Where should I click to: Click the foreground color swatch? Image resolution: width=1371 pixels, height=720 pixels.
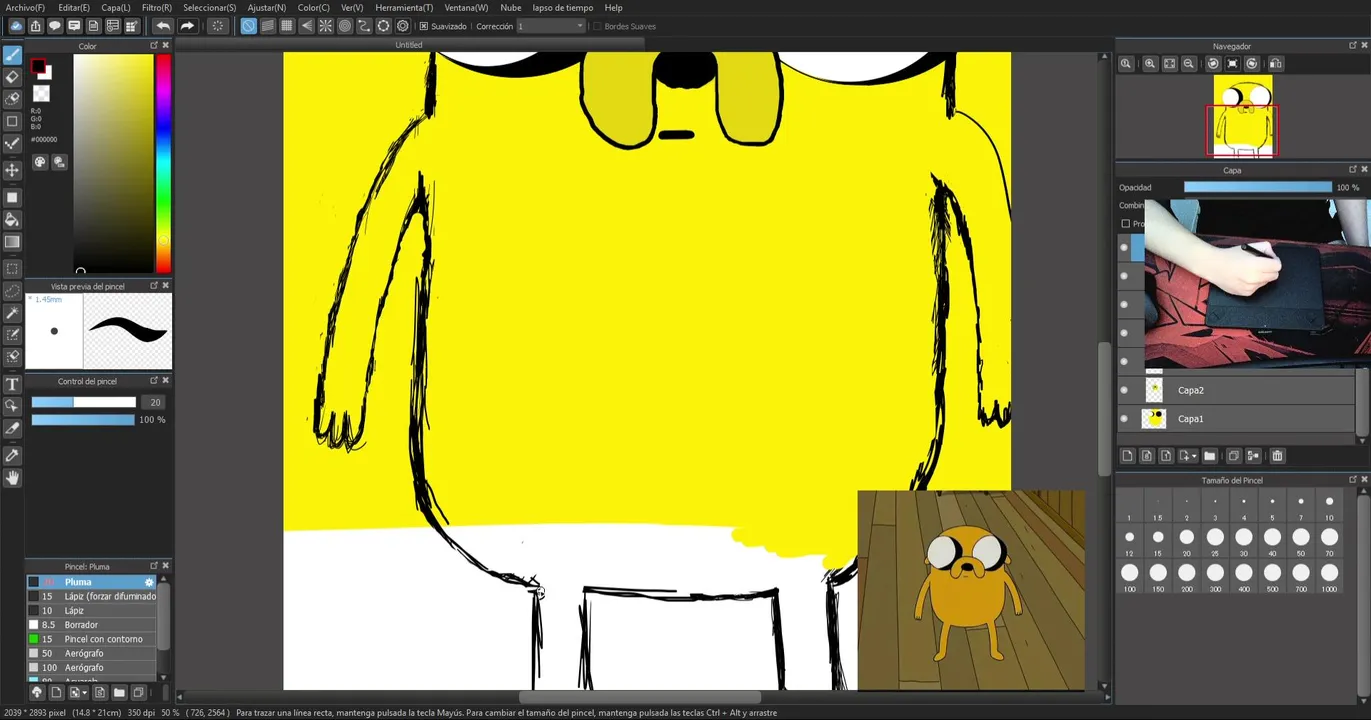[38, 68]
